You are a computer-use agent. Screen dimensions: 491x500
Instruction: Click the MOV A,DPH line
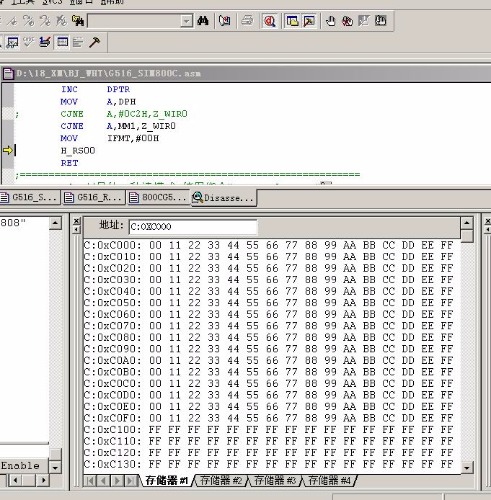click(98, 102)
